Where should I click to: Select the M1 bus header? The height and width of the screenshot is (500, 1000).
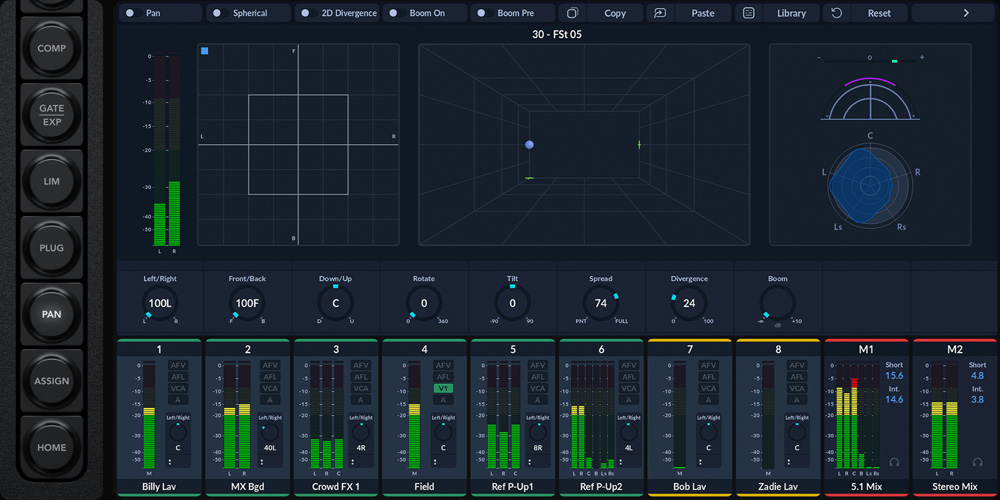click(866, 349)
